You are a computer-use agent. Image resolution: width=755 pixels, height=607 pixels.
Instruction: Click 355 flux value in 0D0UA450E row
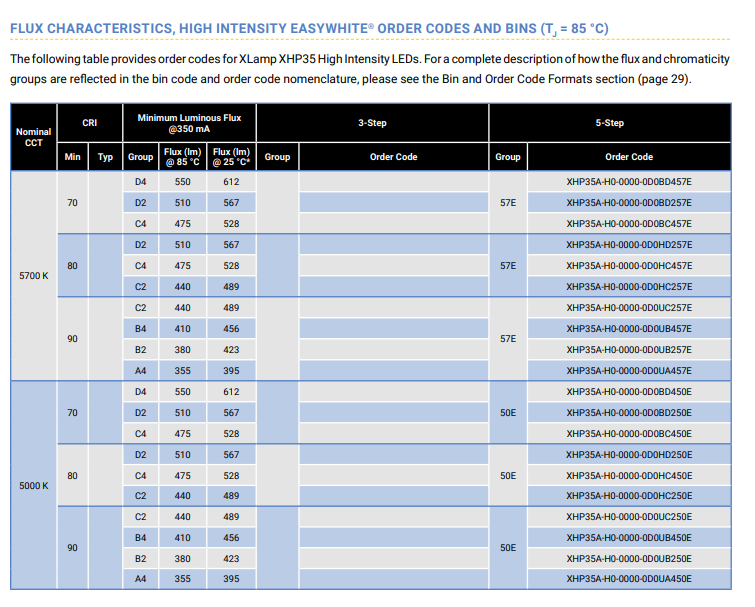click(x=182, y=579)
